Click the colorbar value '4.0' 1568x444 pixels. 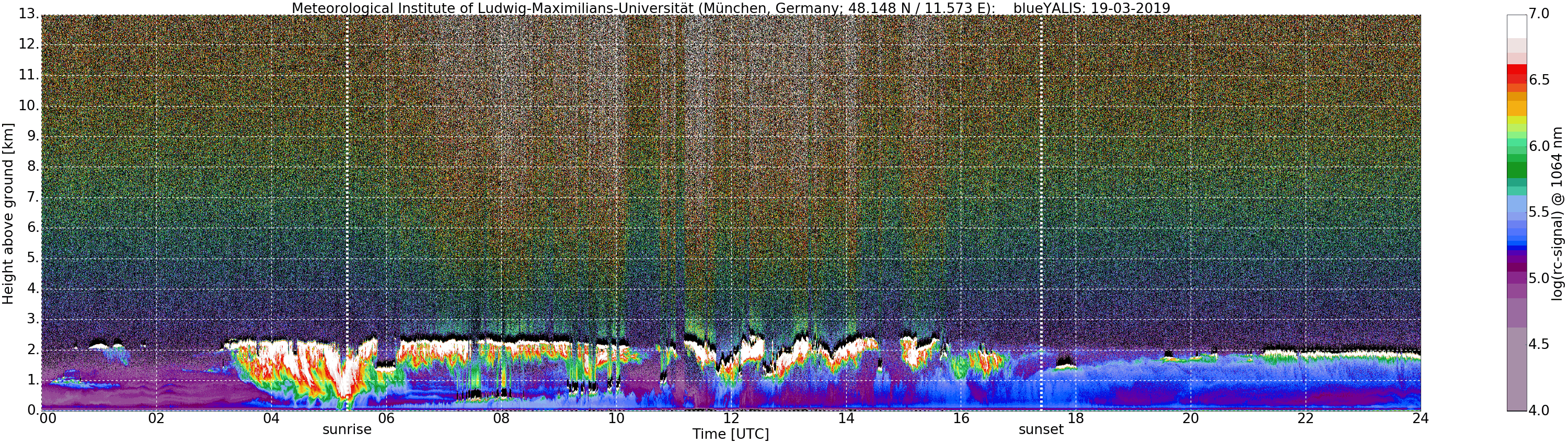(x=1539, y=411)
